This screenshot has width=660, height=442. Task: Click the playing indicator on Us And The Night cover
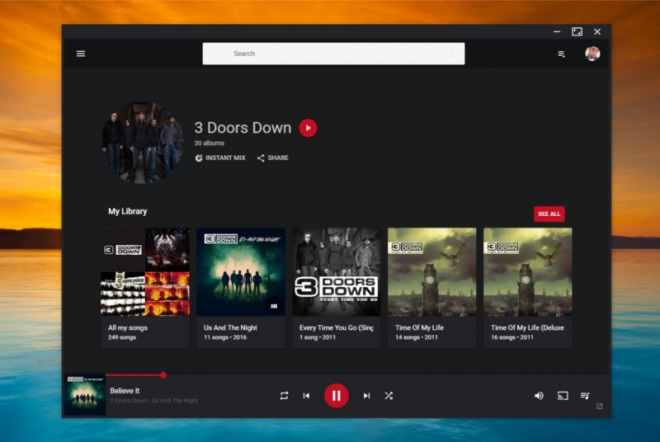274,306
